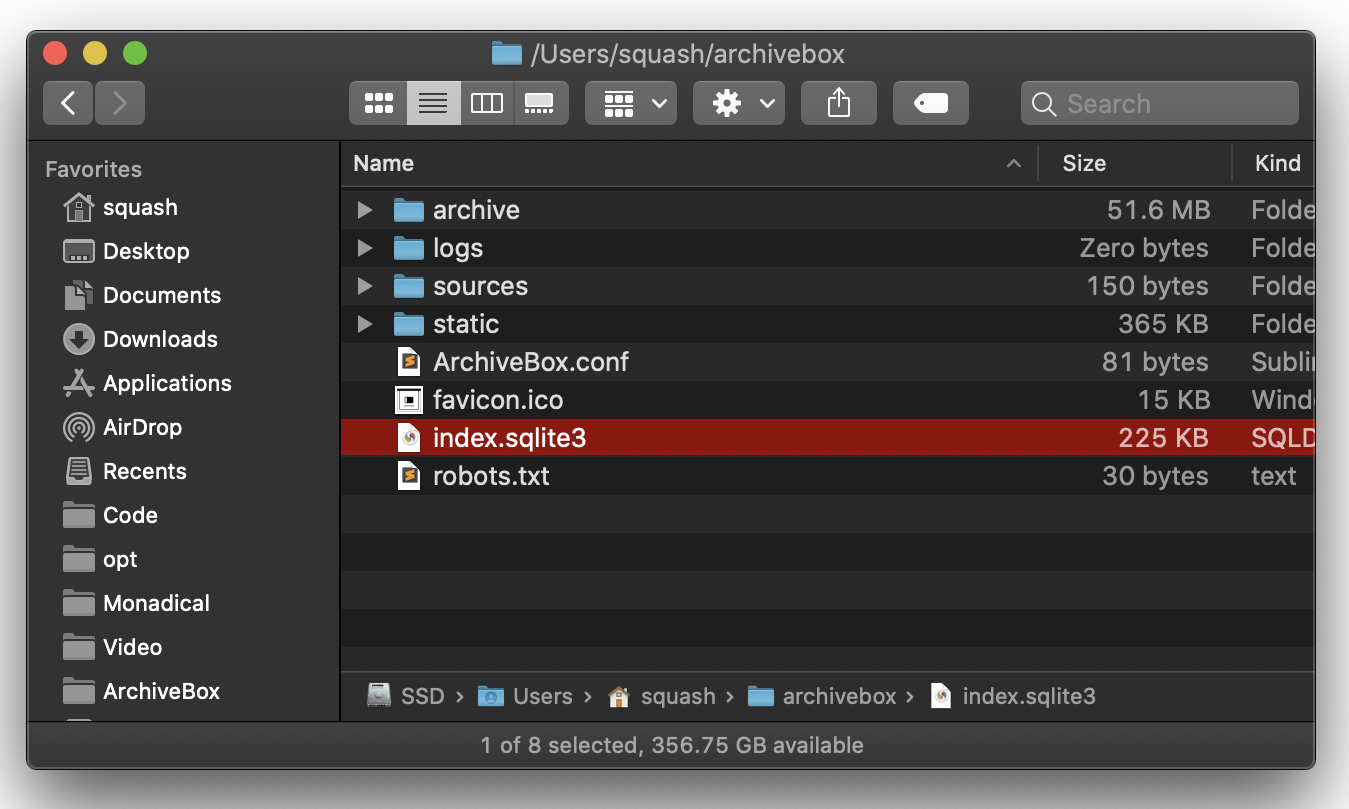
Task: Click the Edit Tags button
Action: pyautogui.click(x=931, y=103)
